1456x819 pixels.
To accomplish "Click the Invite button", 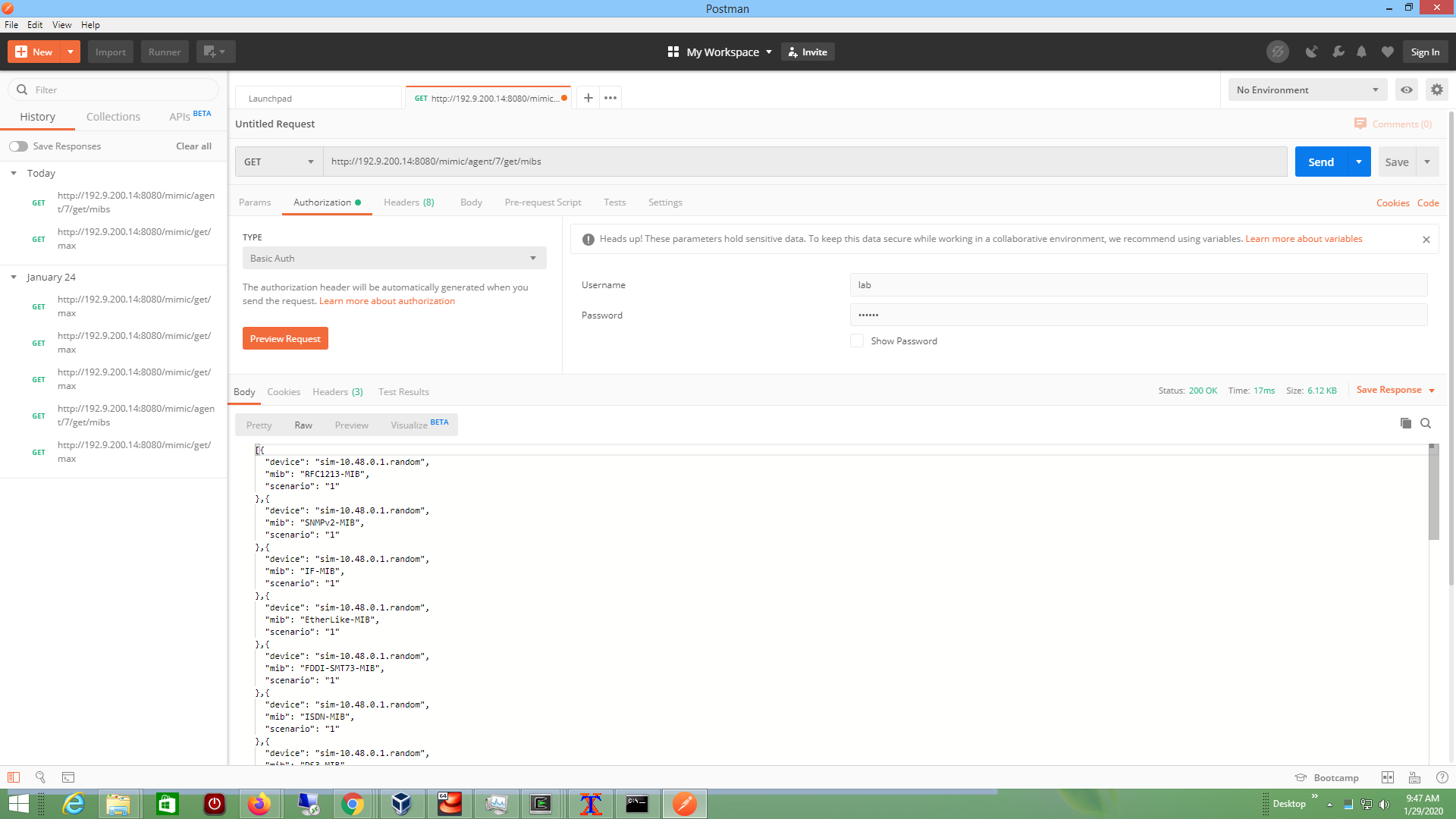I will (808, 52).
